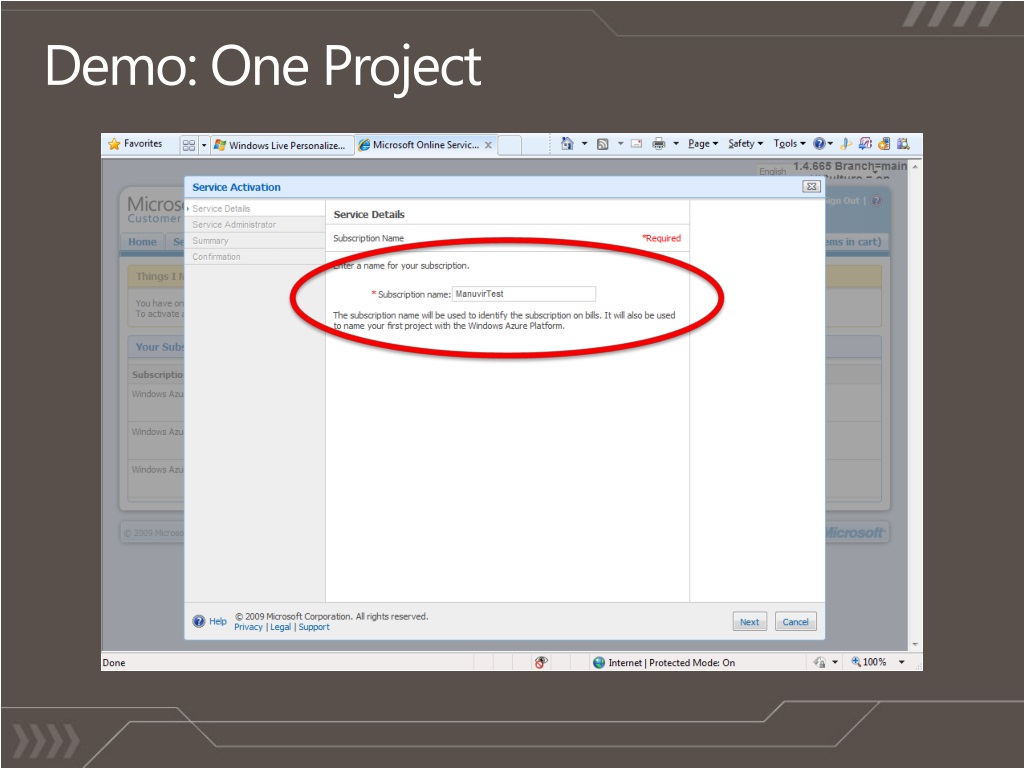This screenshot has width=1024, height=768.
Task: Click the Done status text
Action: (114, 662)
